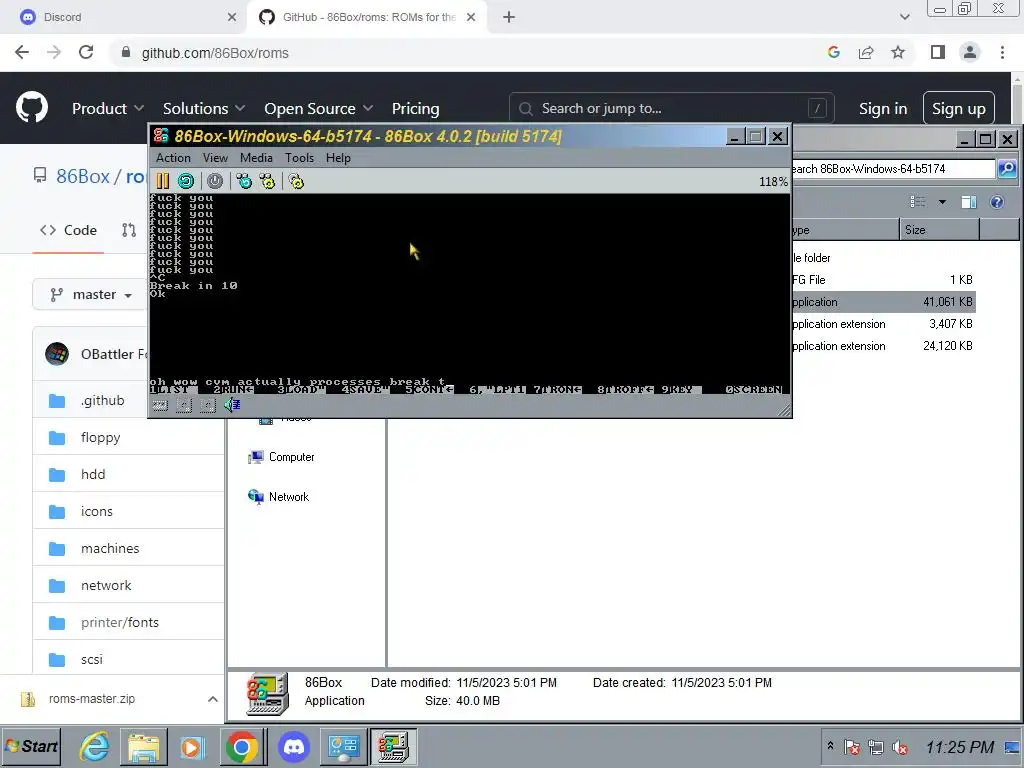Screen dimensions: 1024x768
Task: Bookmark this page with the star icon
Action: tap(898, 52)
